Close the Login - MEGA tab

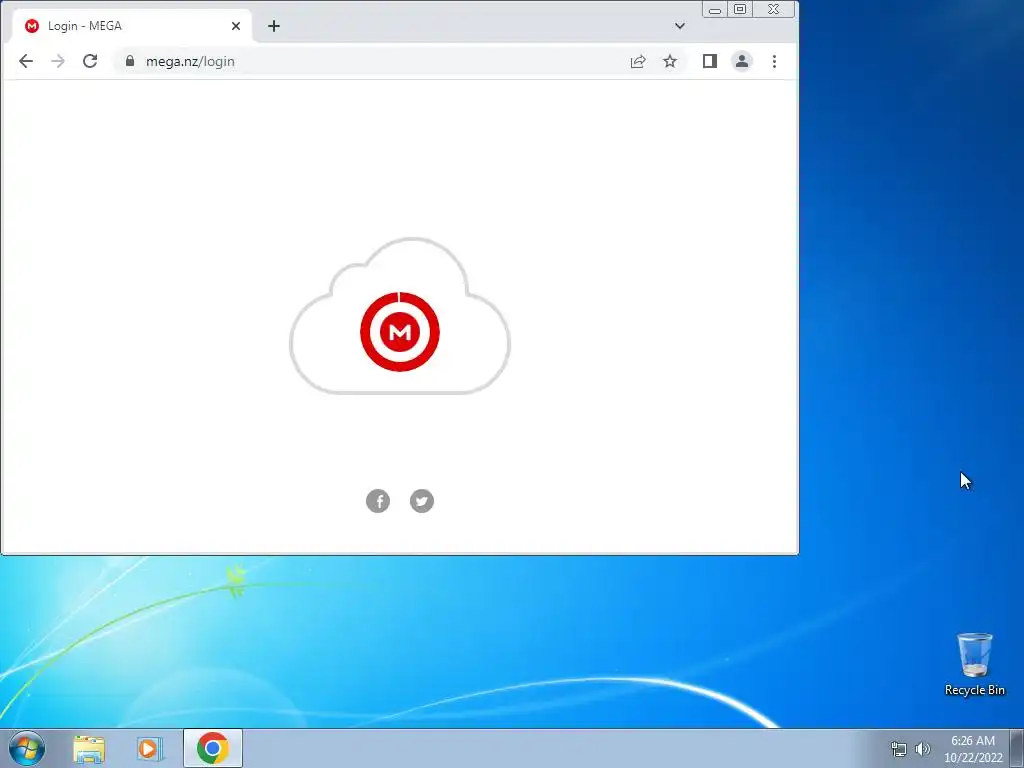[x=236, y=26]
